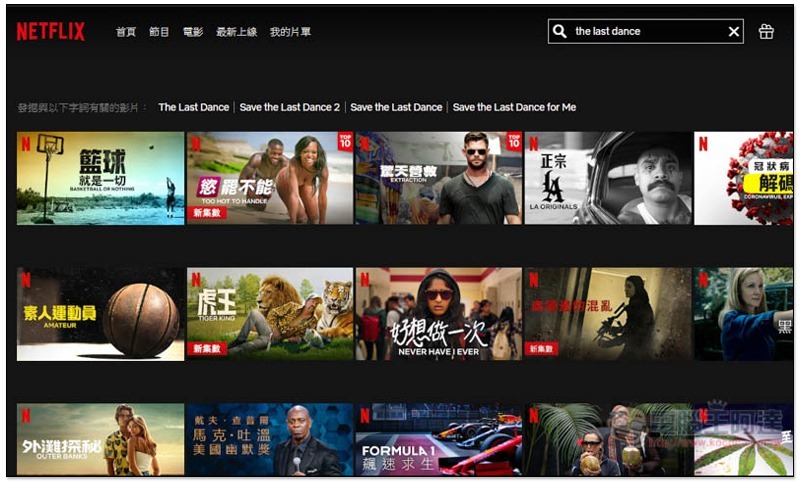The height and width of the screenshot is (482, 800).
Task: Go to the 節目 shows menu
Action: pos(159,32)
